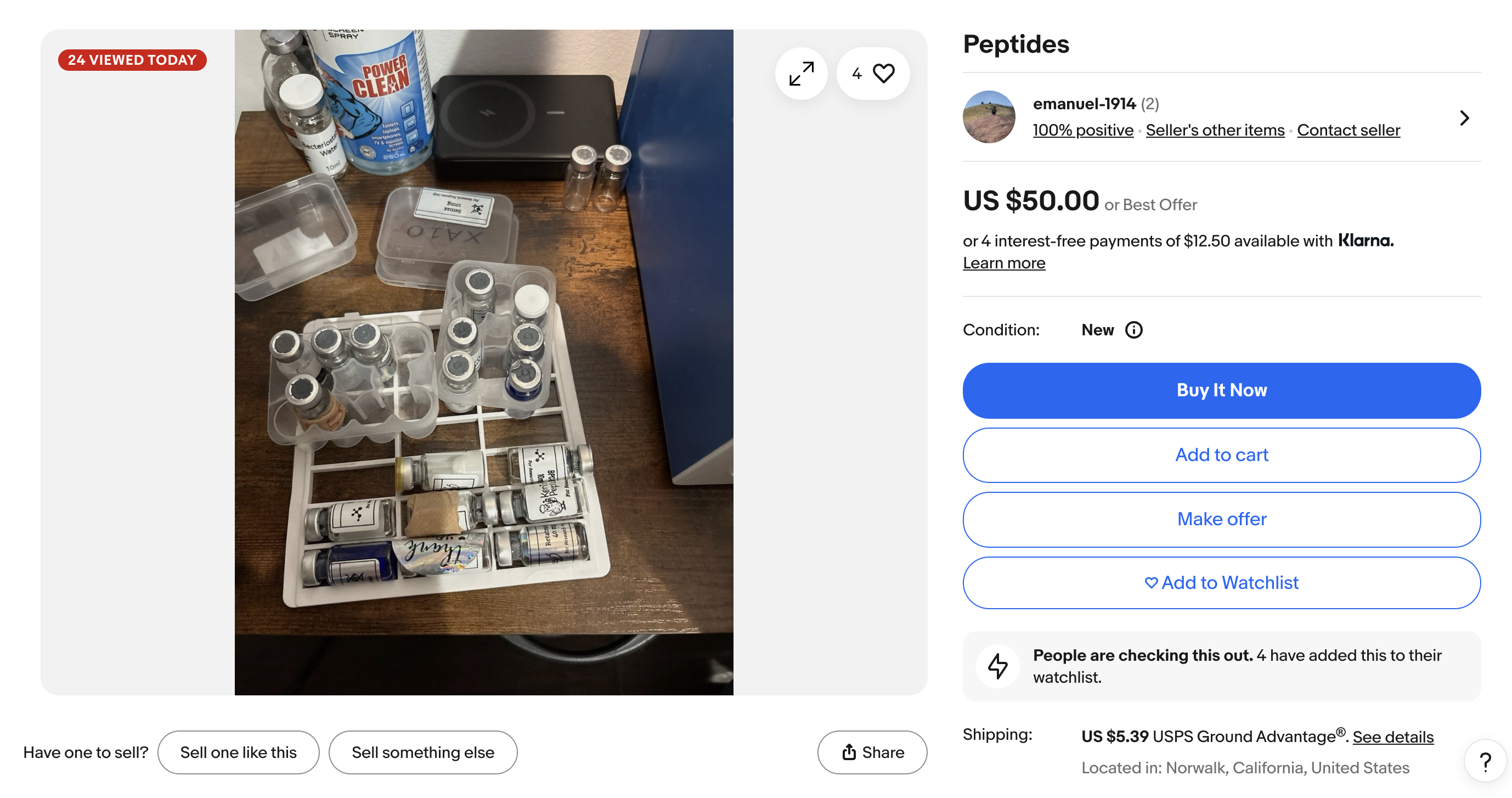Click seller emanuel-1914's profile picture

click(x=989, y=117)
